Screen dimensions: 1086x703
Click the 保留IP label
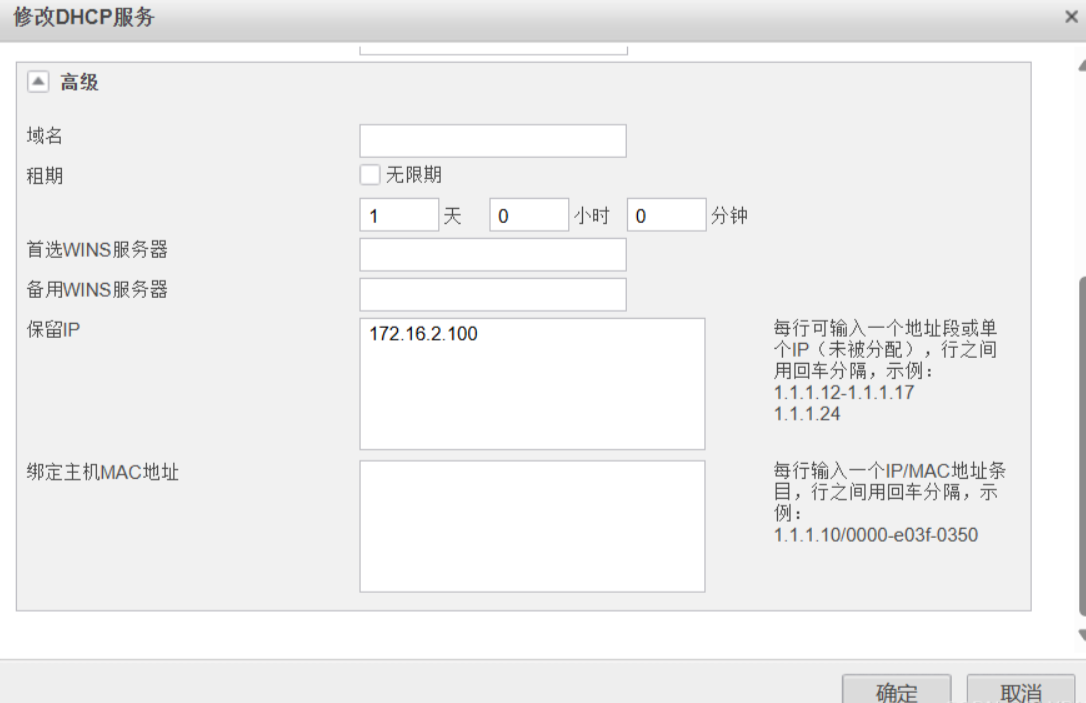[x=53, y=330]
